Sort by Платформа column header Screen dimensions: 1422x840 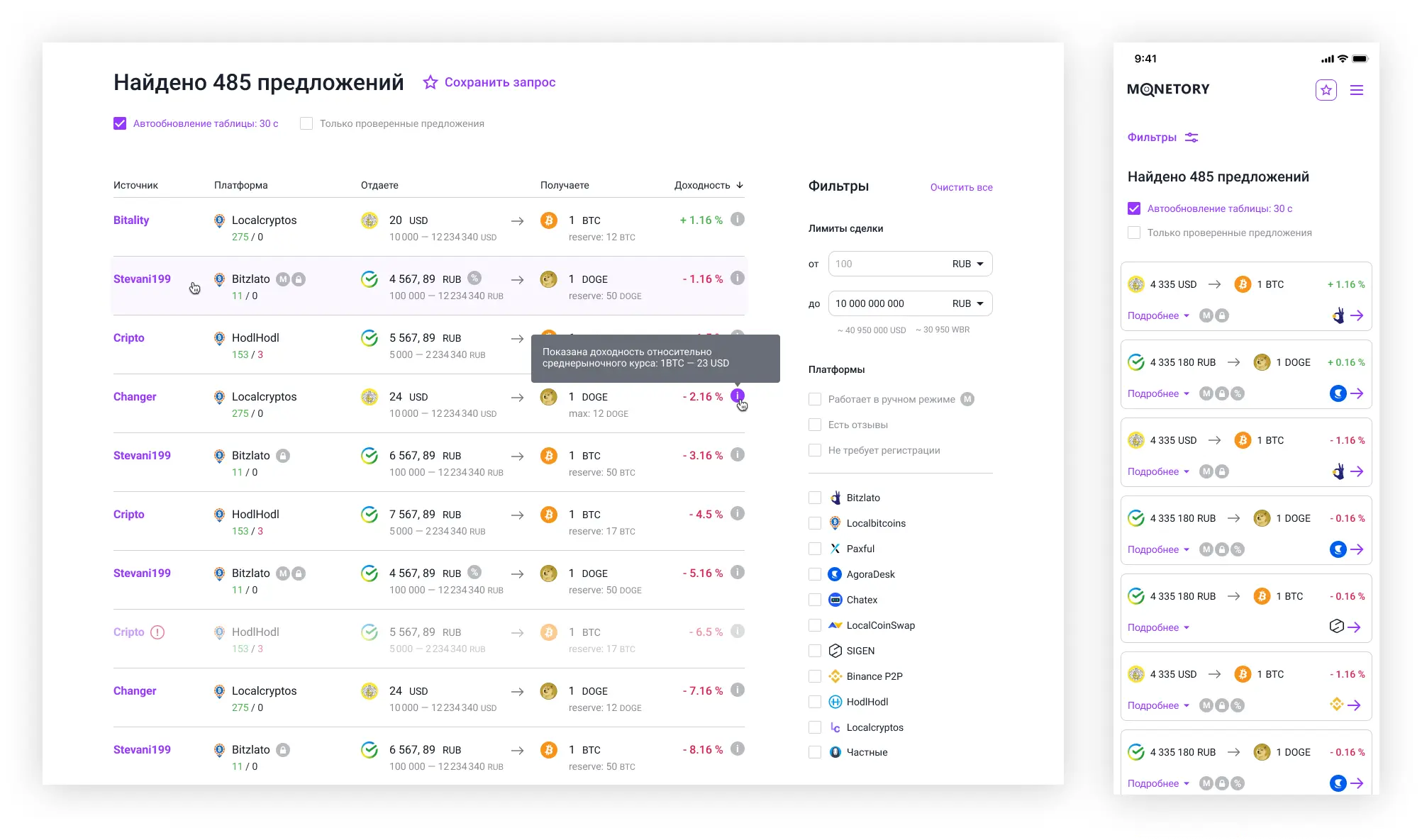[x=240, y=185]
